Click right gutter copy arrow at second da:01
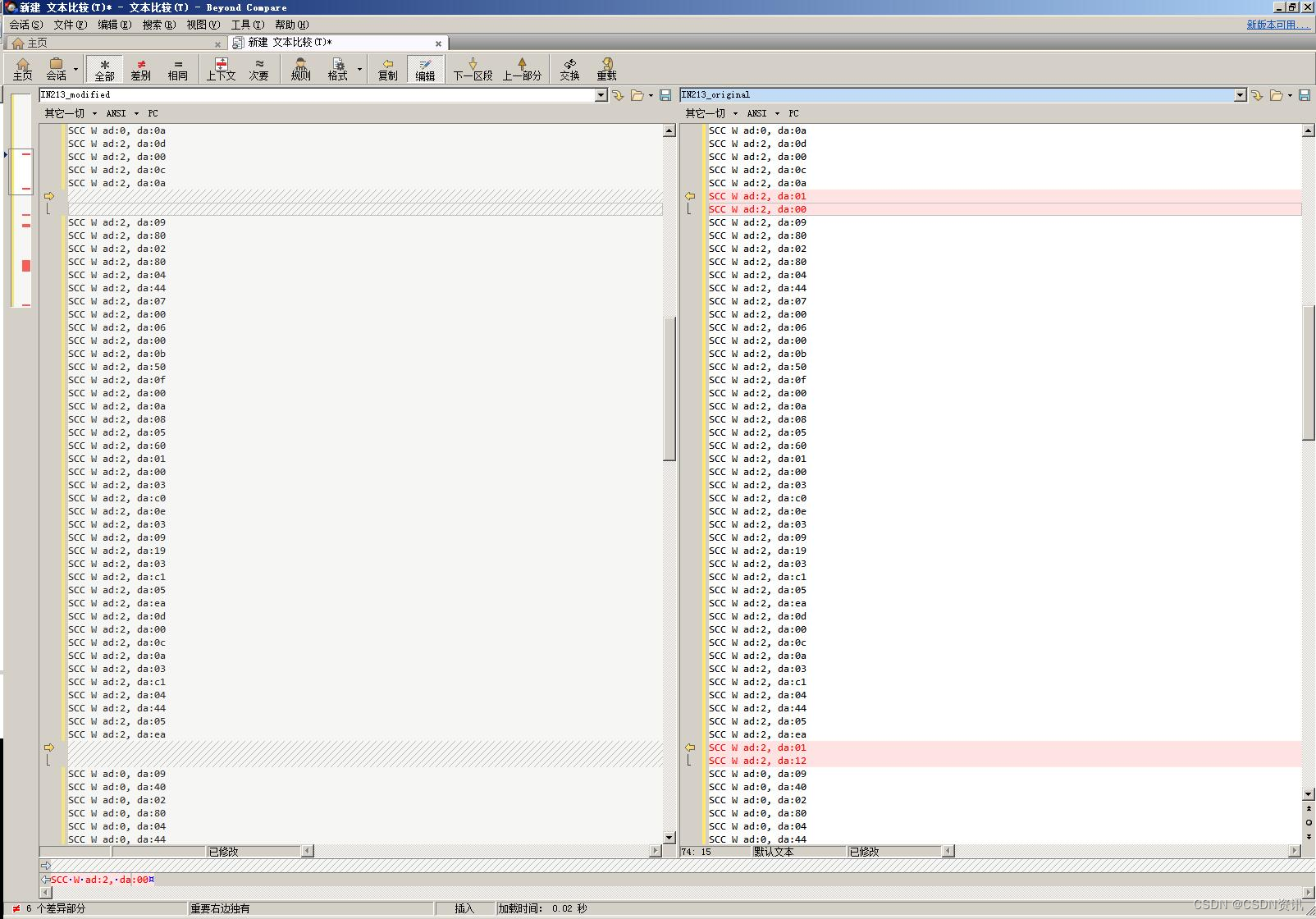 click(690, 748)
